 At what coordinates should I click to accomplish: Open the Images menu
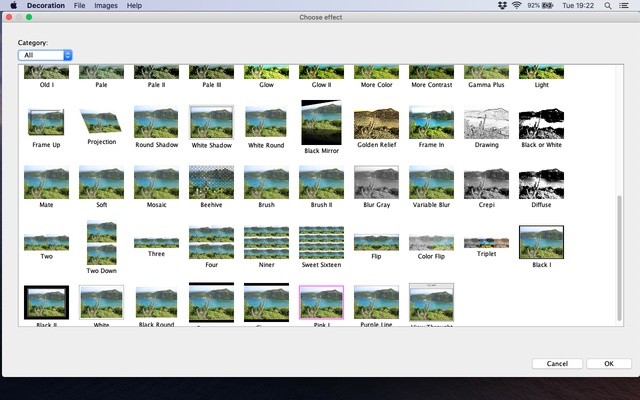[x=106, y=5]
